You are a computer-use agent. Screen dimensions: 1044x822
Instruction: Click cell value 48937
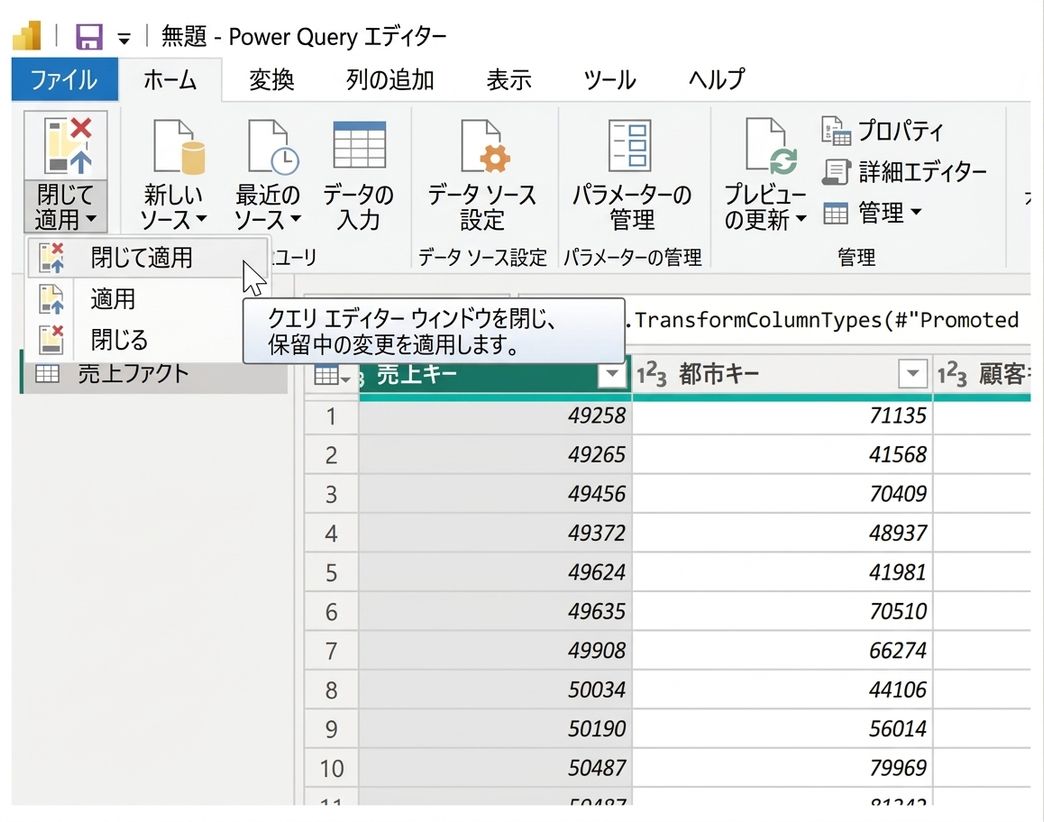pos(898,533)
